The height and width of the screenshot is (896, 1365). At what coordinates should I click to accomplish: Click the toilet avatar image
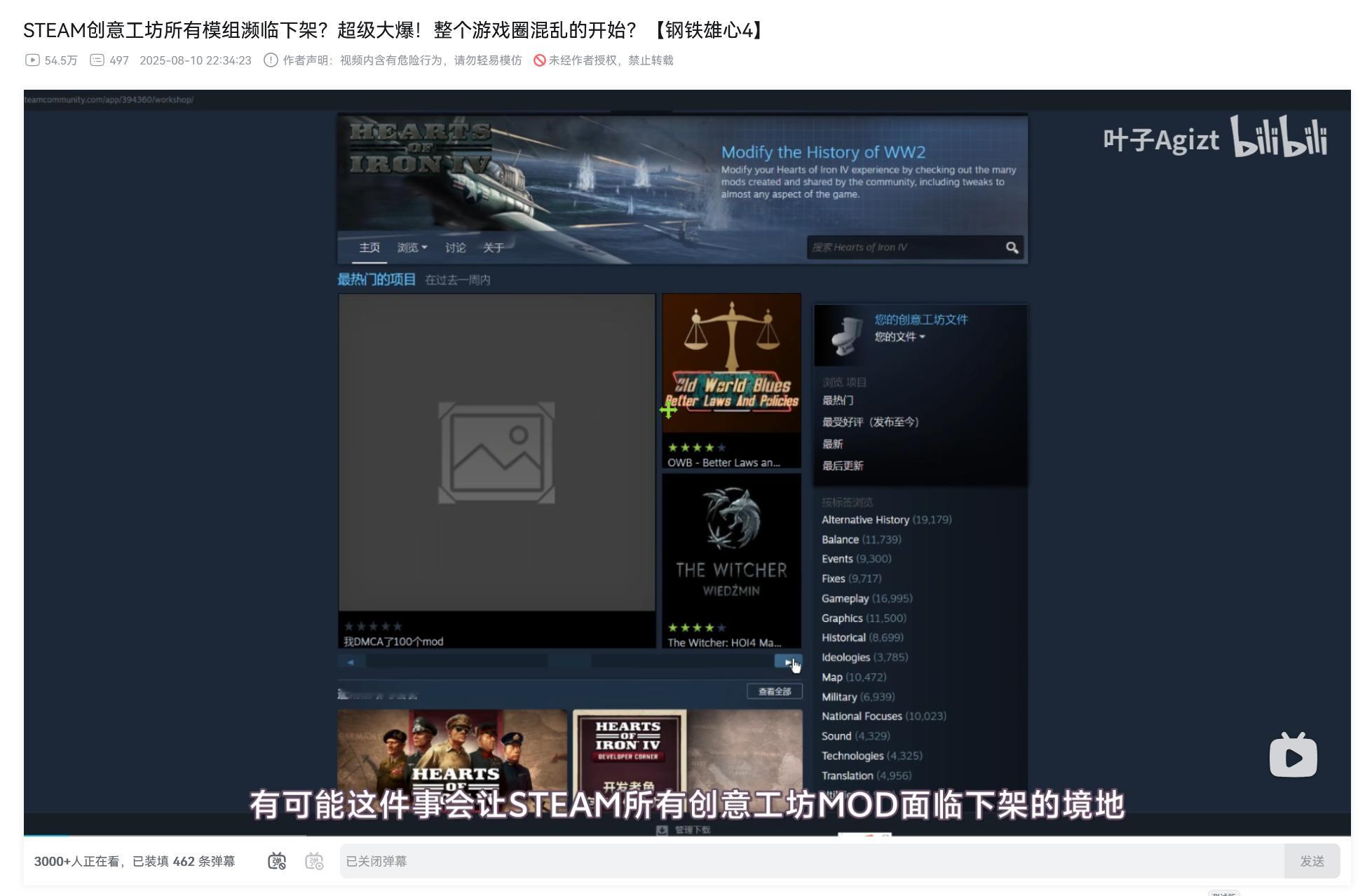[x=846, y=336]
